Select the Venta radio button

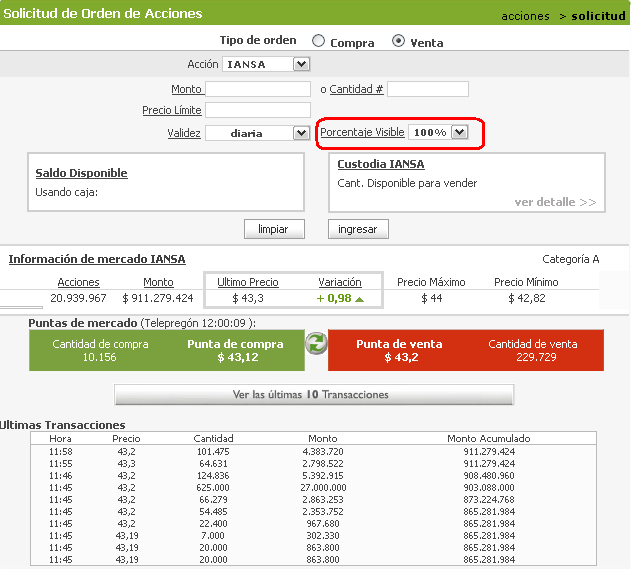coord(399,41)
